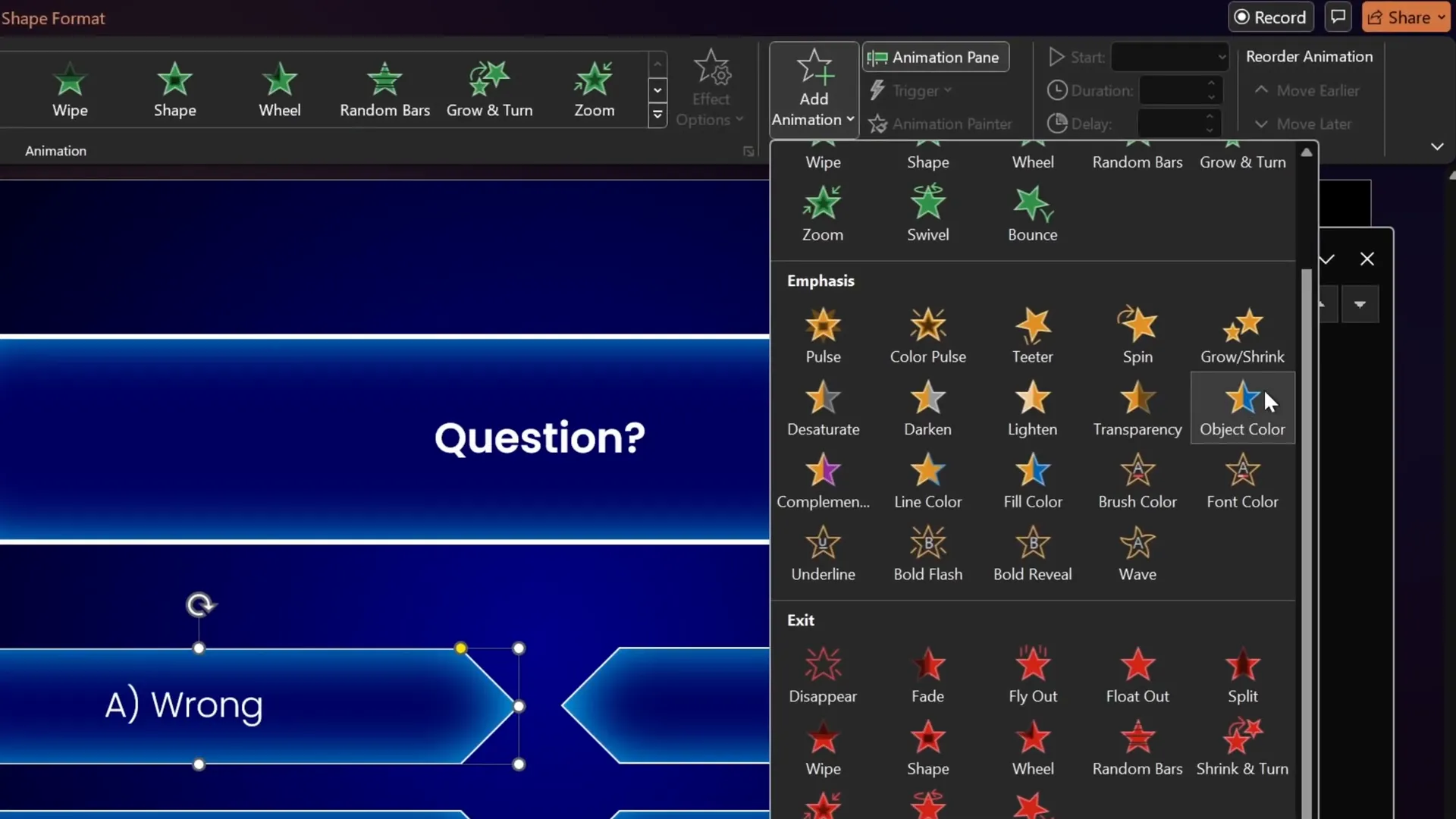
Task: Apply the Swivel entrance animation
Action: 927,215
